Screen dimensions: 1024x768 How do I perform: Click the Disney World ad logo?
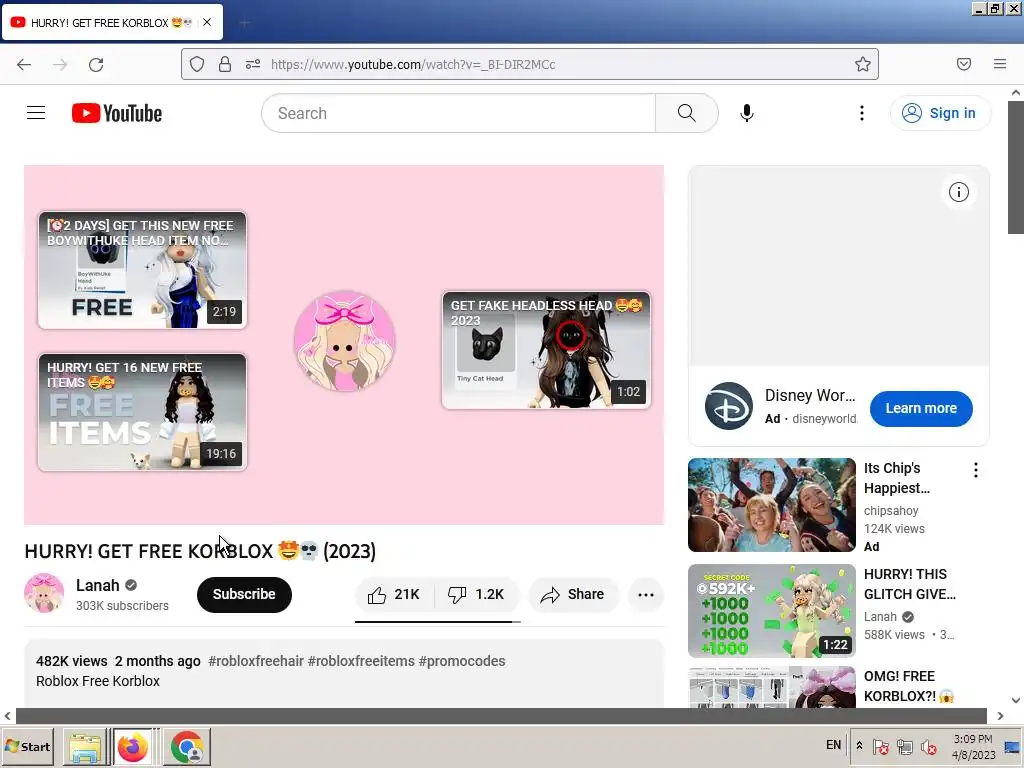click(729, 406)
